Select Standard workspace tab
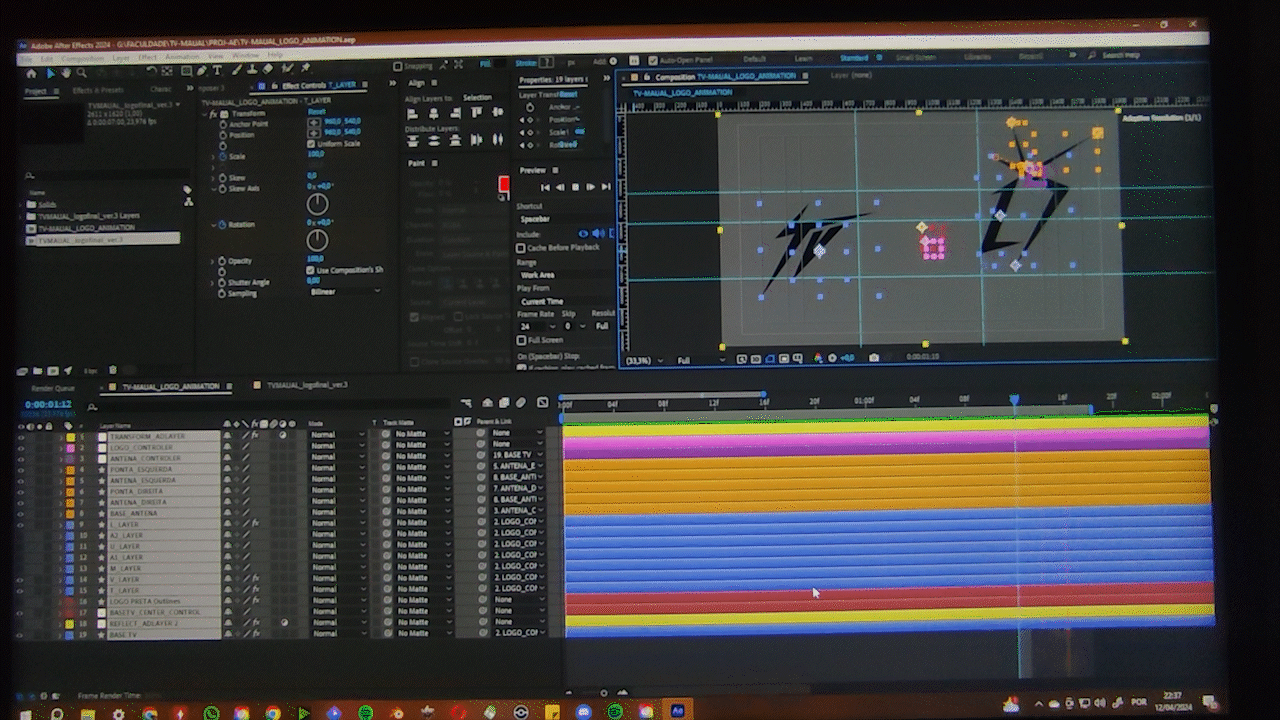This screenshot has width=1280, height=720. (854, 58)
